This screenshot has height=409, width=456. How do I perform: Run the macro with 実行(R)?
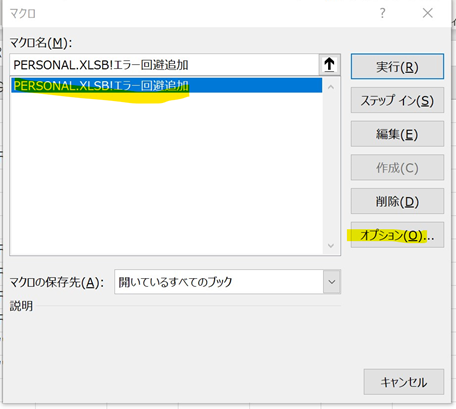pyautogui.click(x=397, y=67)
